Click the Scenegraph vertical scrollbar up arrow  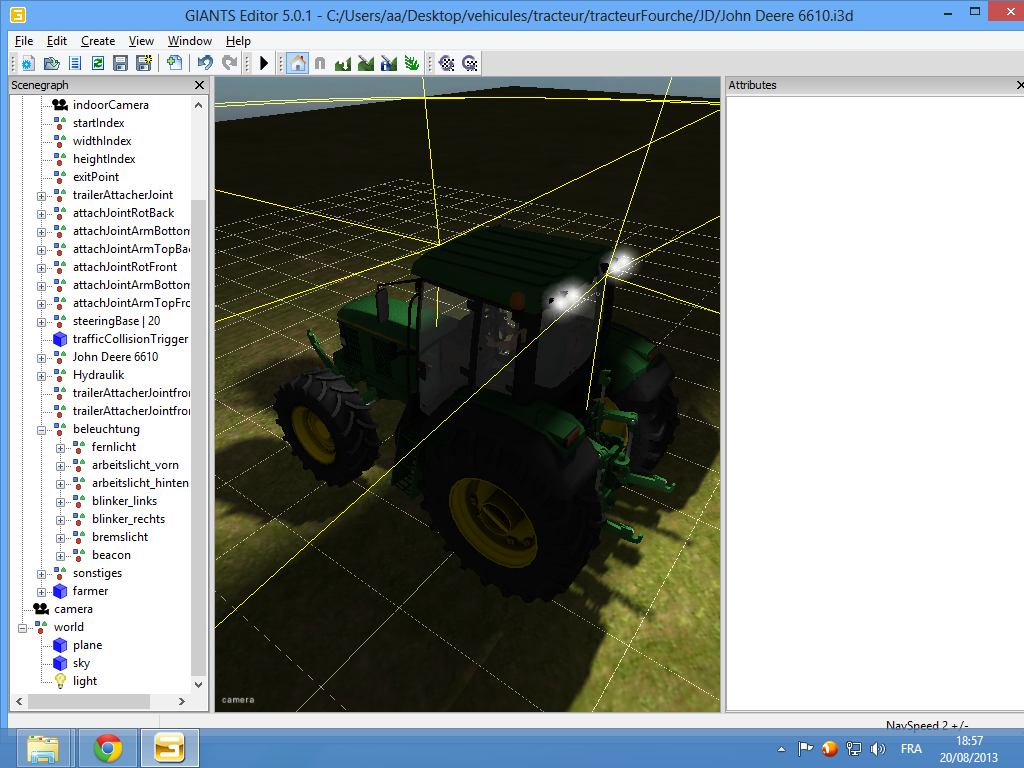click(199, 105)
